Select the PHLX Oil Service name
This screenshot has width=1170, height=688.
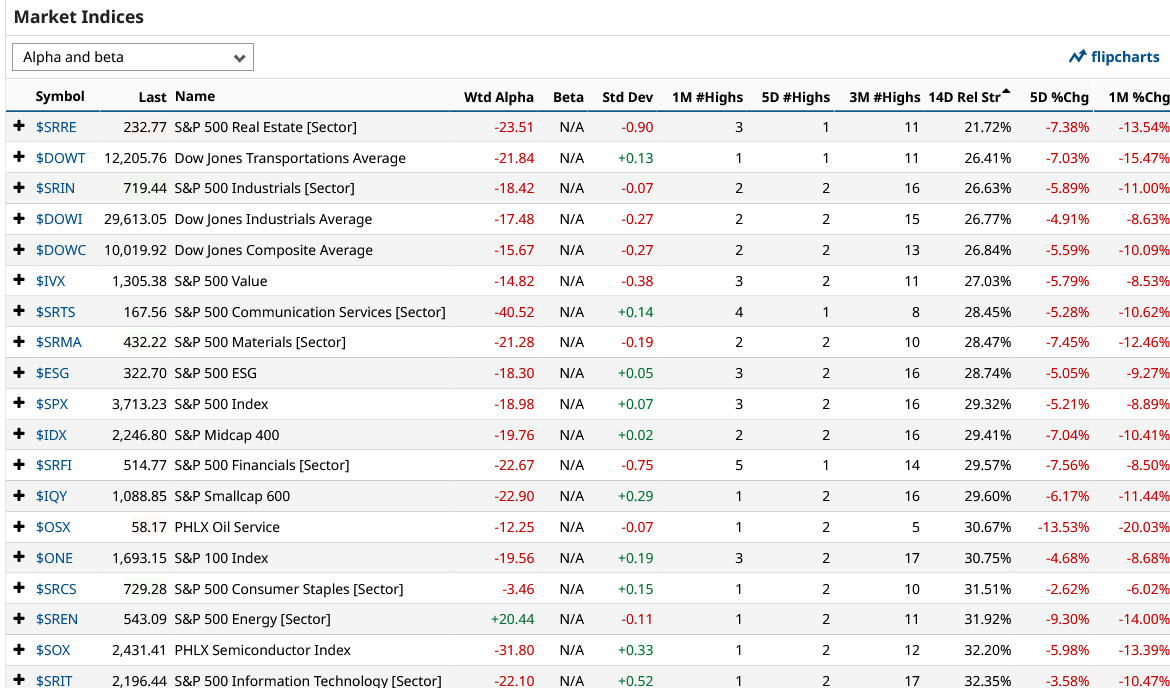pos(227,527)
